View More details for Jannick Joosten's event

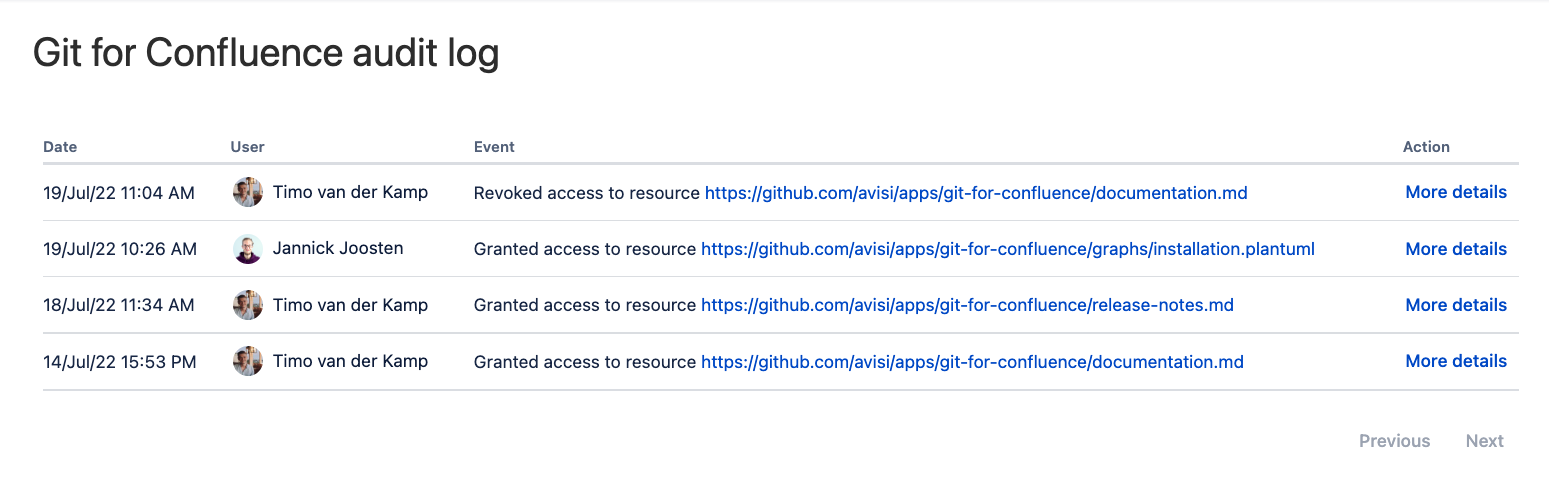[1455, 249]
